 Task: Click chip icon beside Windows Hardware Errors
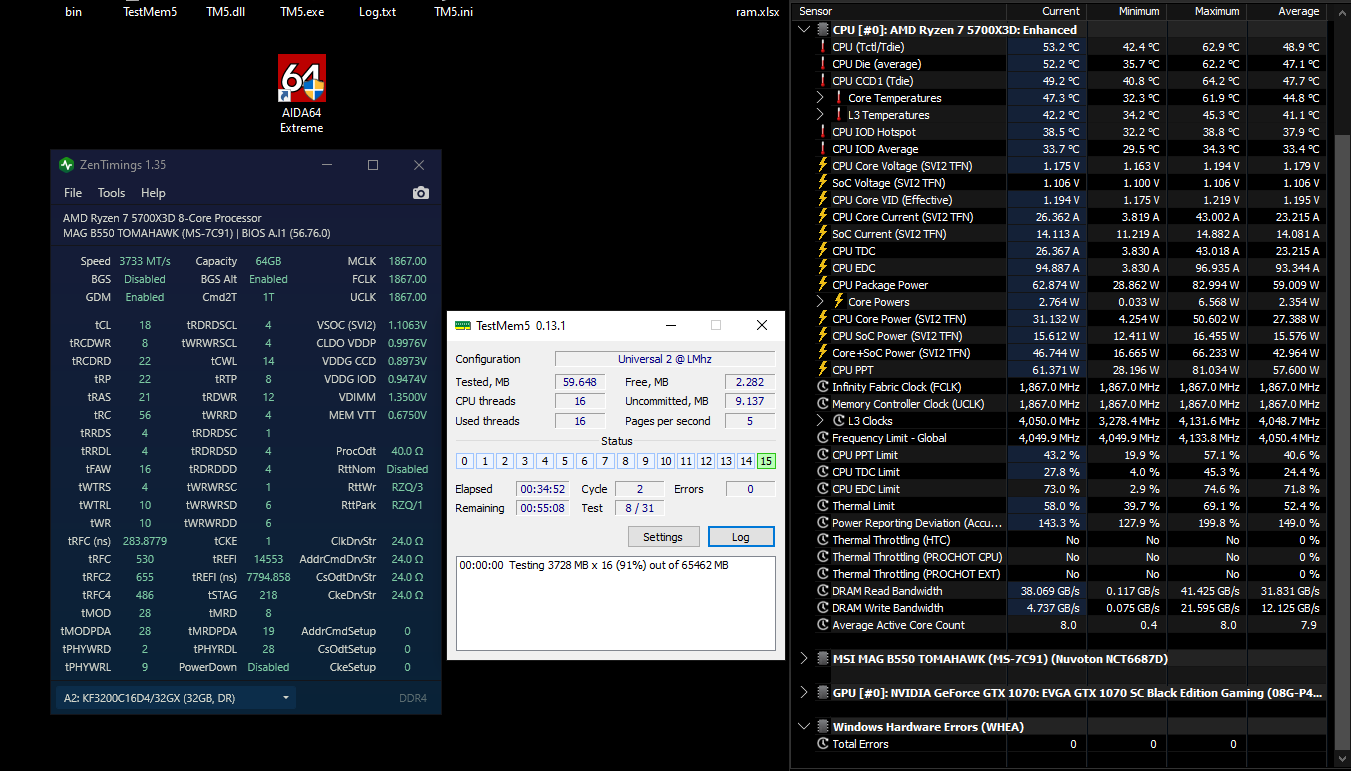coord(823,727)
